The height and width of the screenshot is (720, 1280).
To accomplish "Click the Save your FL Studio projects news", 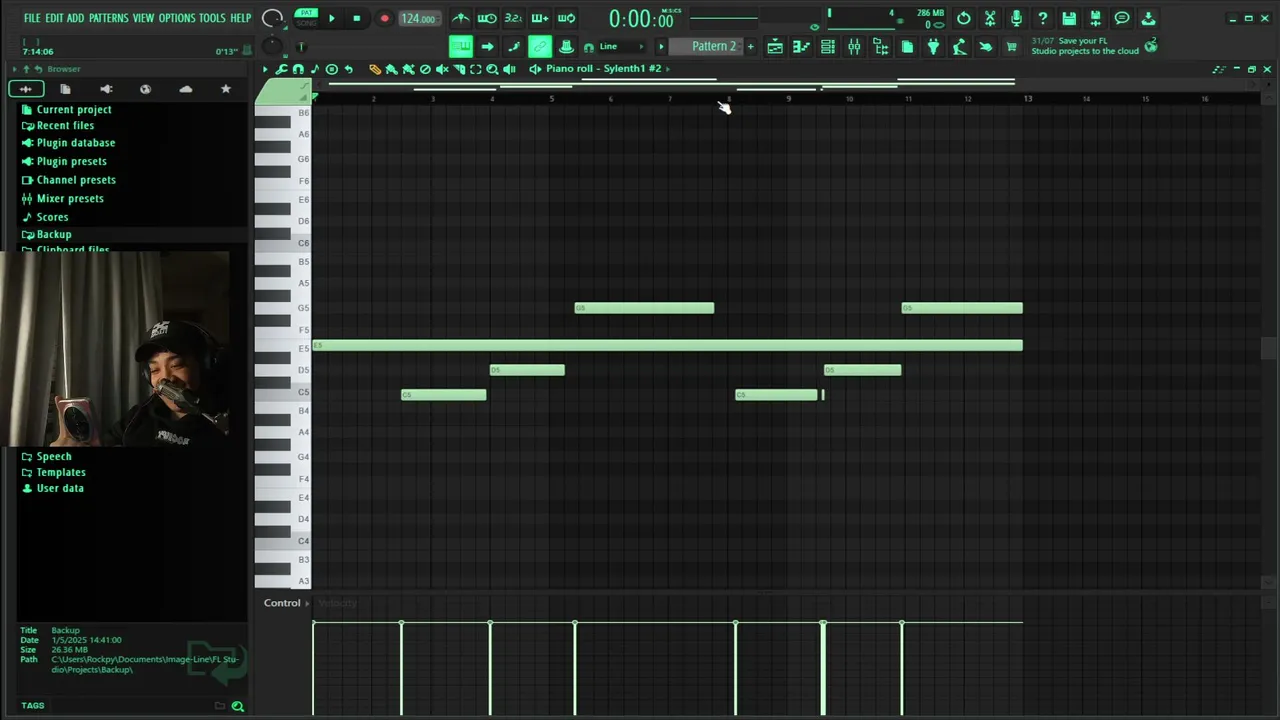I will click(1085, 46).
